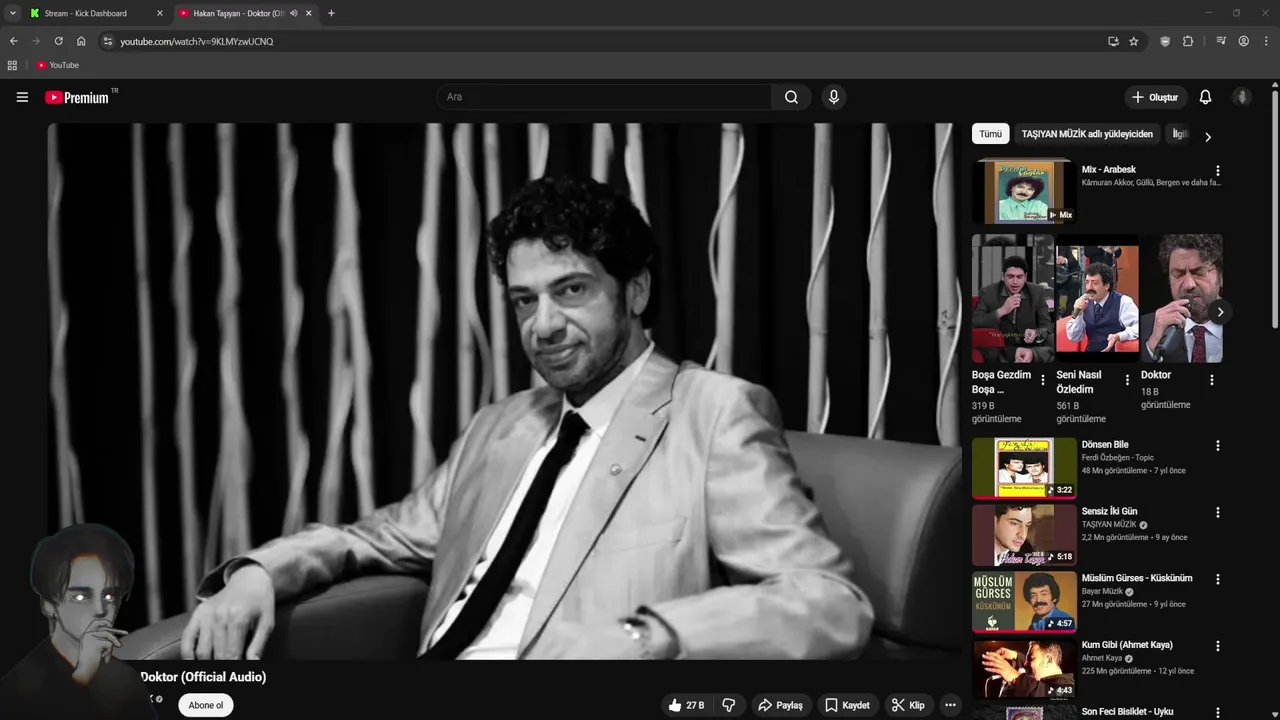Open options for Sensiz İki Gün
The width and height of the screenshot is (1280, 720).
(1217, 512)
